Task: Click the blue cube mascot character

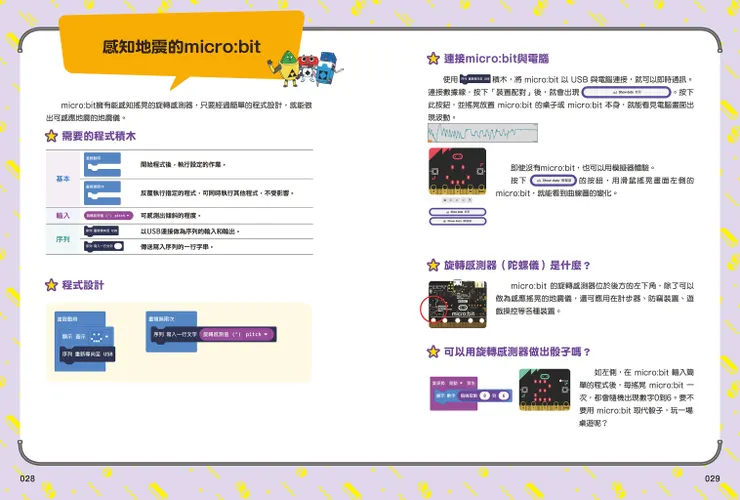Action: (327, 69)
